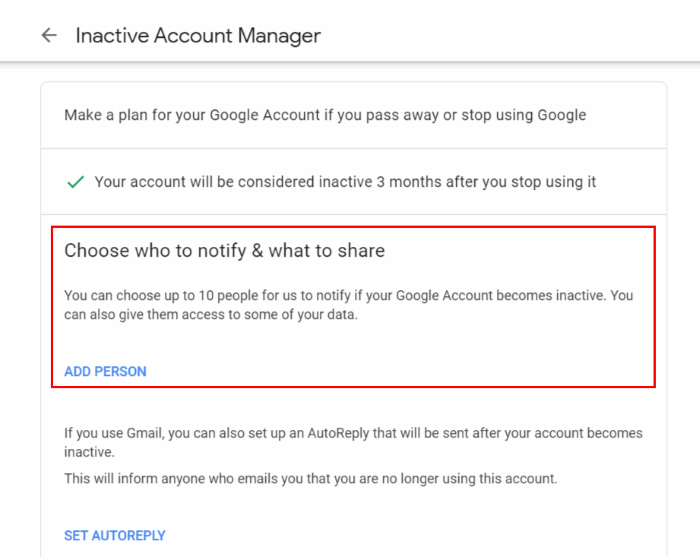Click ADD PERSON link

(x=105, y=371)
